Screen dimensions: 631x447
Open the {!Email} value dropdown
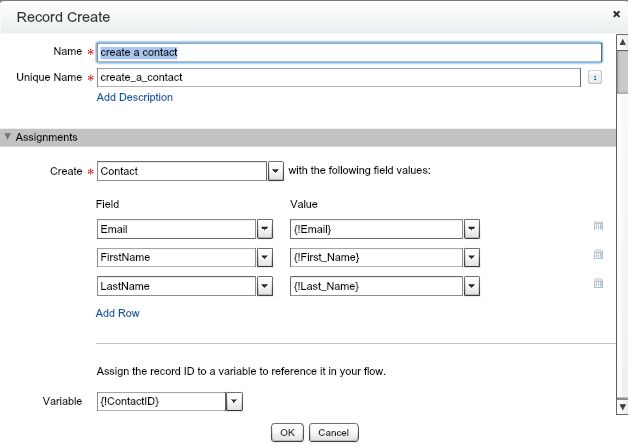point(471,229)
